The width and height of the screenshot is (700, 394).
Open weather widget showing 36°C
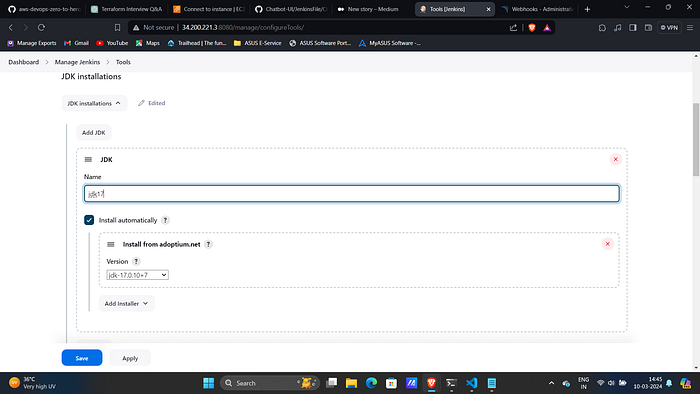32,383
